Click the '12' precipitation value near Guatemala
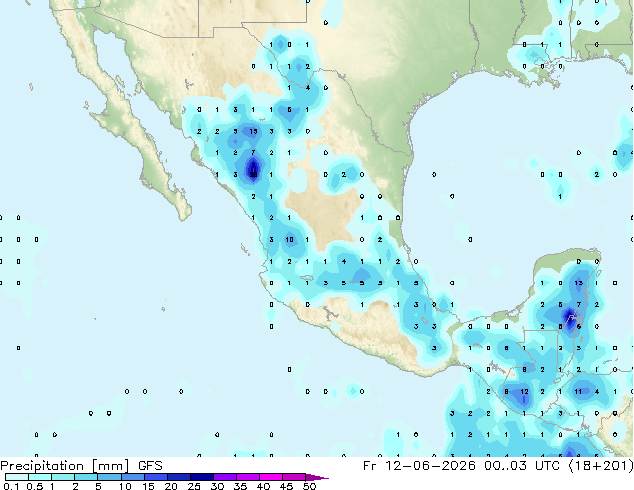This screenshot has width=634, height=490. pyautogui.click(x=524, y=391)
